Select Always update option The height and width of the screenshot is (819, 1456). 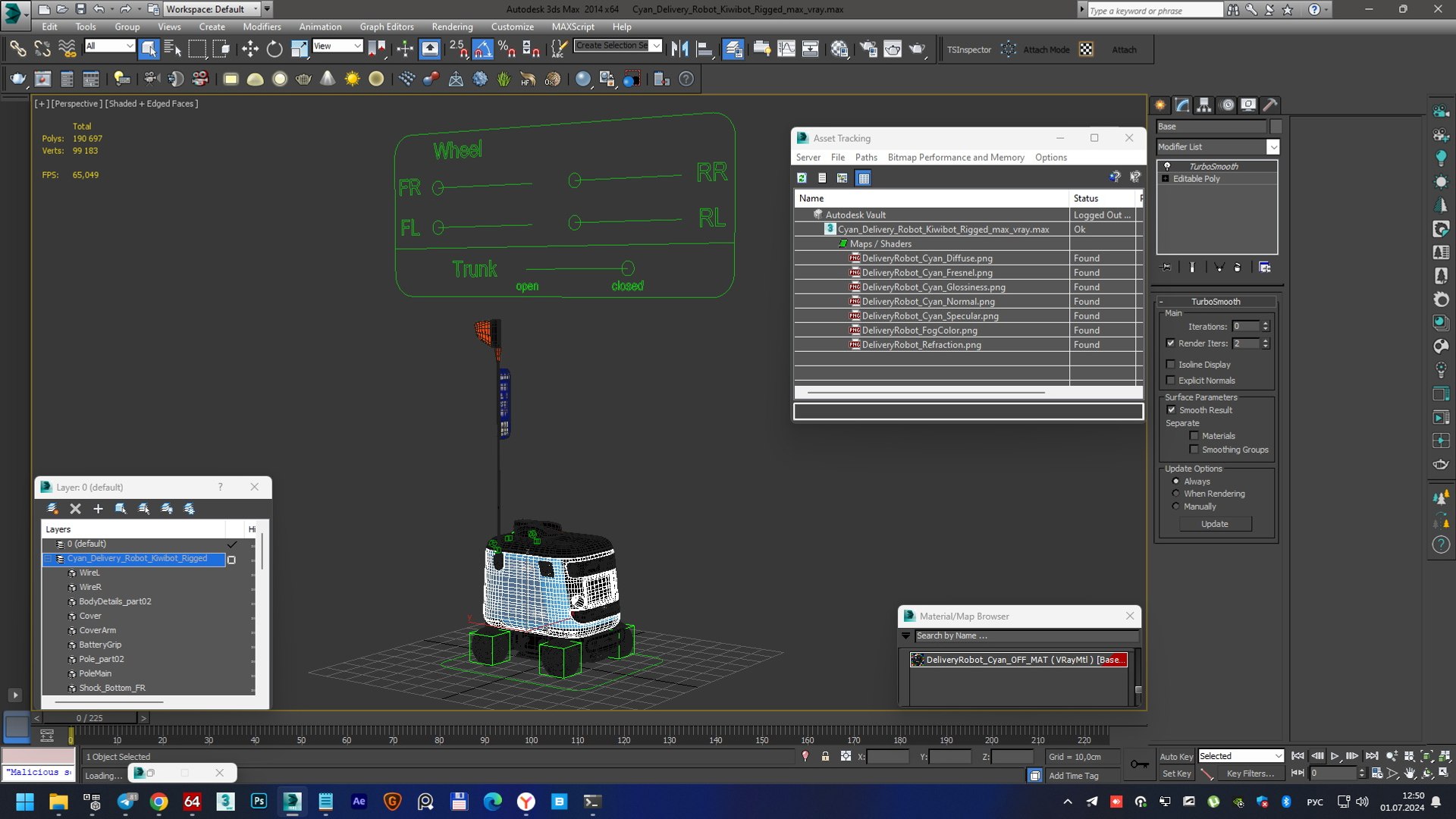coord(1176,482)
